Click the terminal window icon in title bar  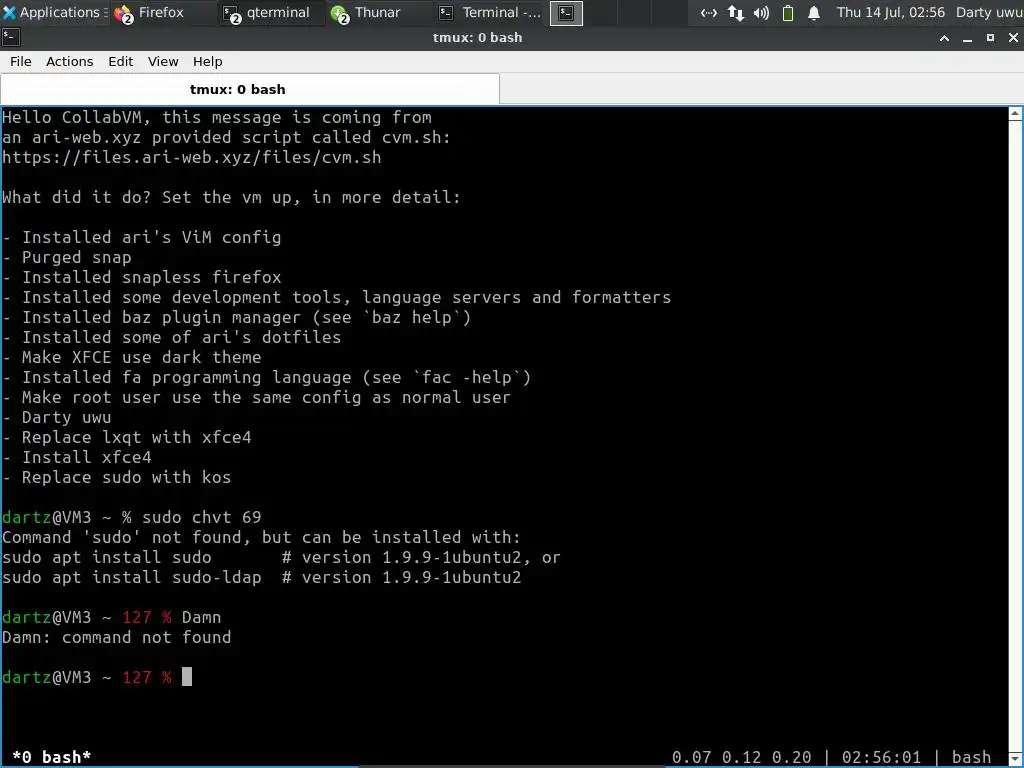(x=10, y=37)
